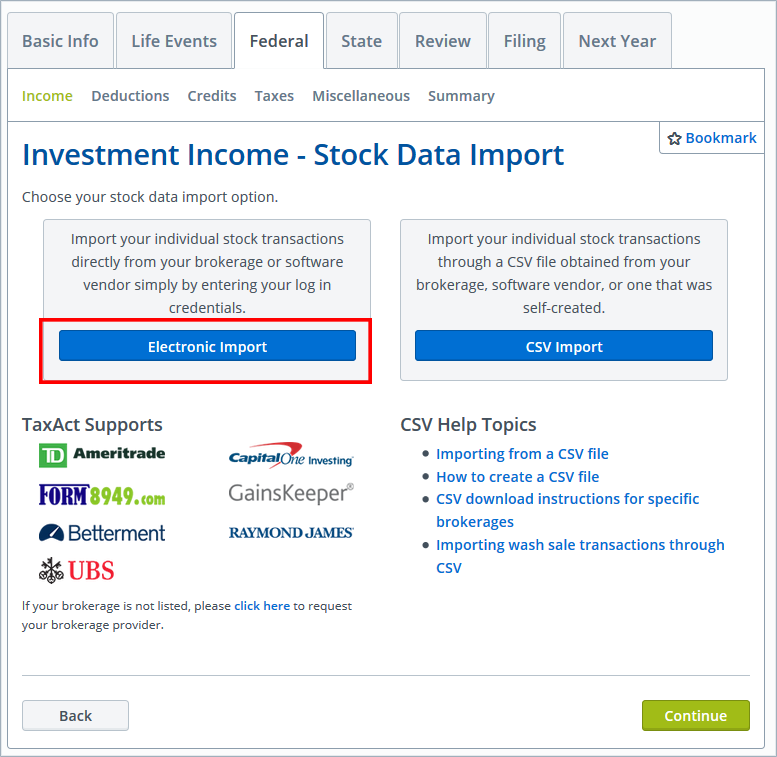Open the State tab

click(x=362, y=41)
